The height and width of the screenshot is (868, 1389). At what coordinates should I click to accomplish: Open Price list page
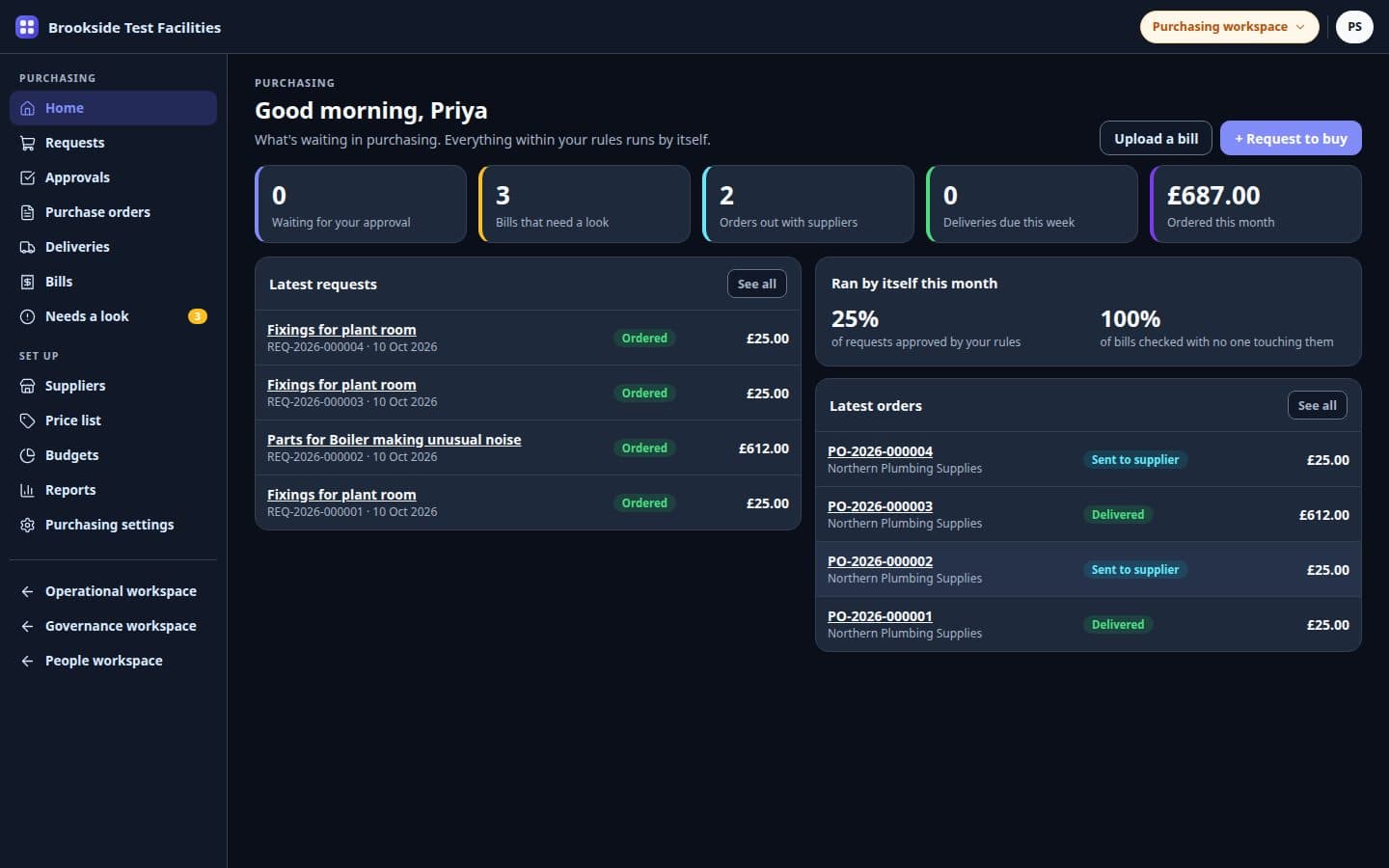tap(113, 420)
